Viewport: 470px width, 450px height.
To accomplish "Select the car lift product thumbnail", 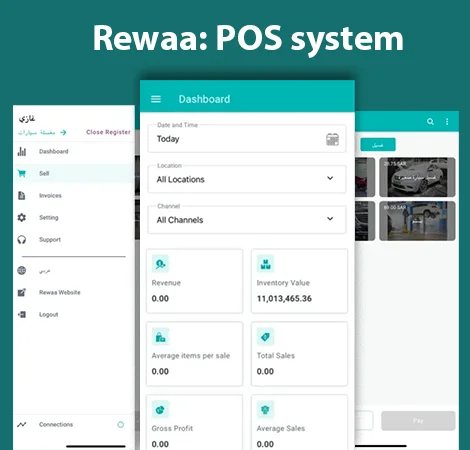I will pyautogui.click(x=417, y=221).
